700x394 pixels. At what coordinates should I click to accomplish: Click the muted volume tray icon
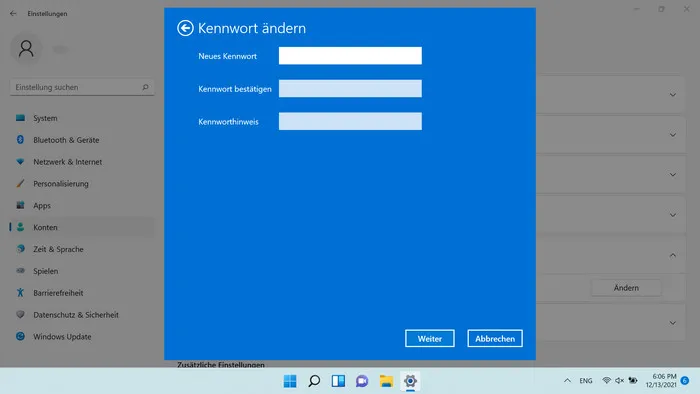(619, 381)
